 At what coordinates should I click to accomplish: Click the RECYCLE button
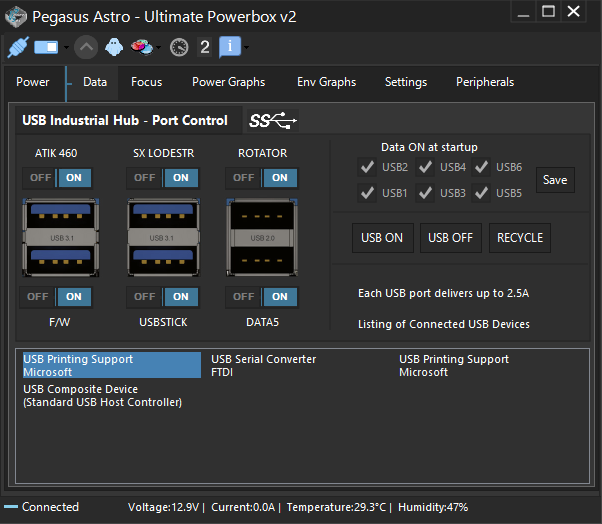(x=520, y=238)
